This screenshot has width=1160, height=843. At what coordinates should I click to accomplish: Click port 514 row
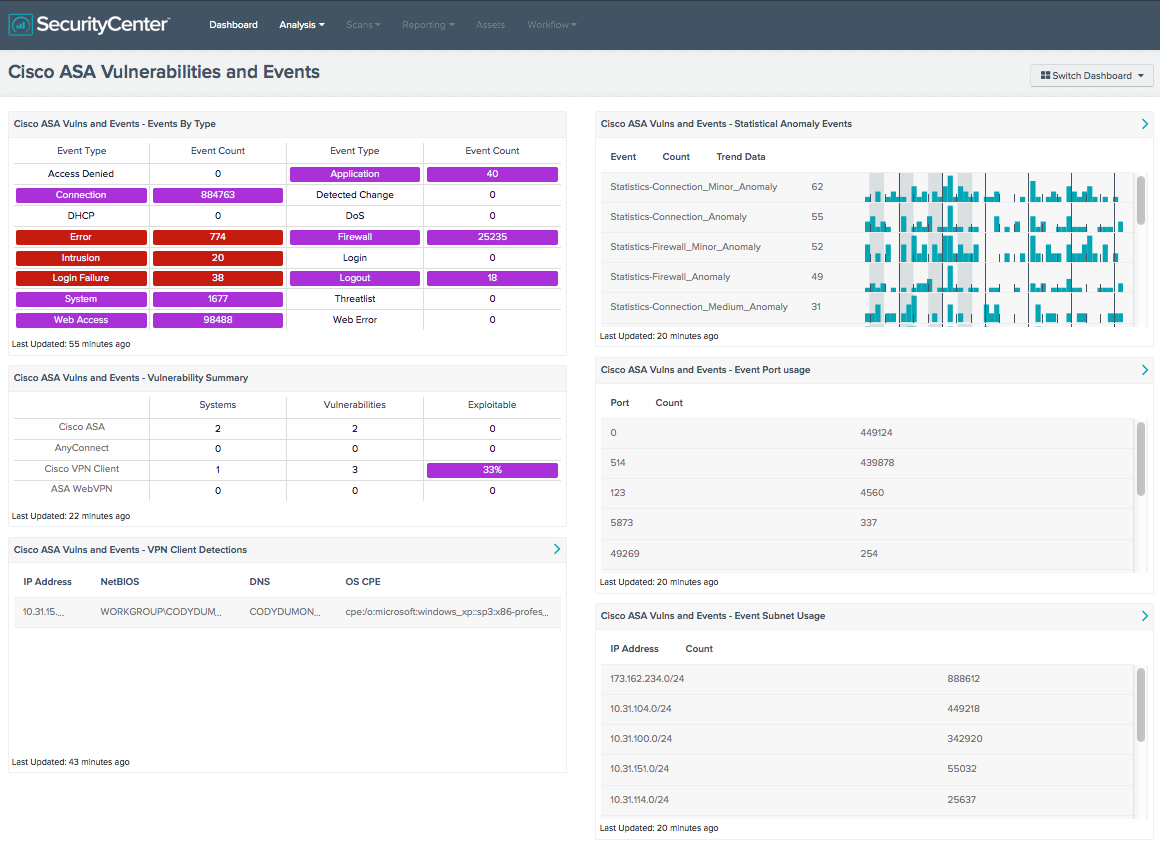tap(867, 463)
